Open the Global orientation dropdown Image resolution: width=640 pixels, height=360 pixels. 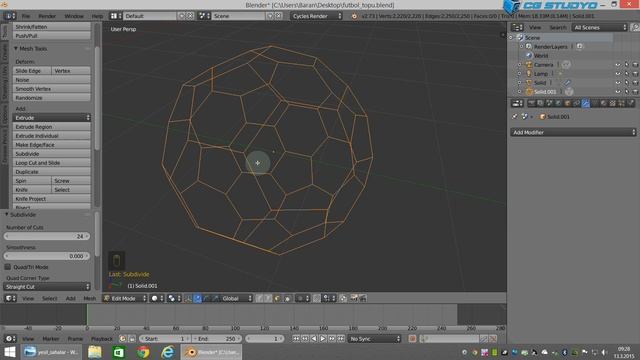click(x=237, y=298)
